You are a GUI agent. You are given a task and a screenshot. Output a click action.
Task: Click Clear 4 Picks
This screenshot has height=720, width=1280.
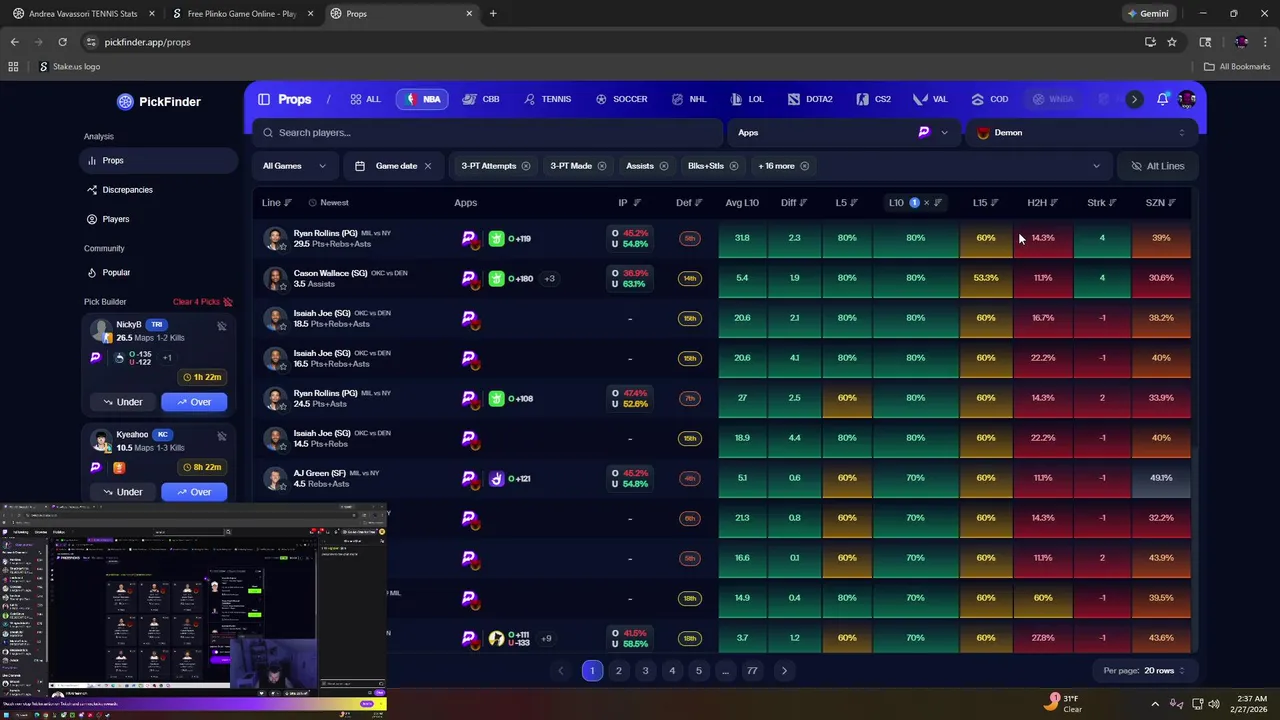click(x=203, y=302)
